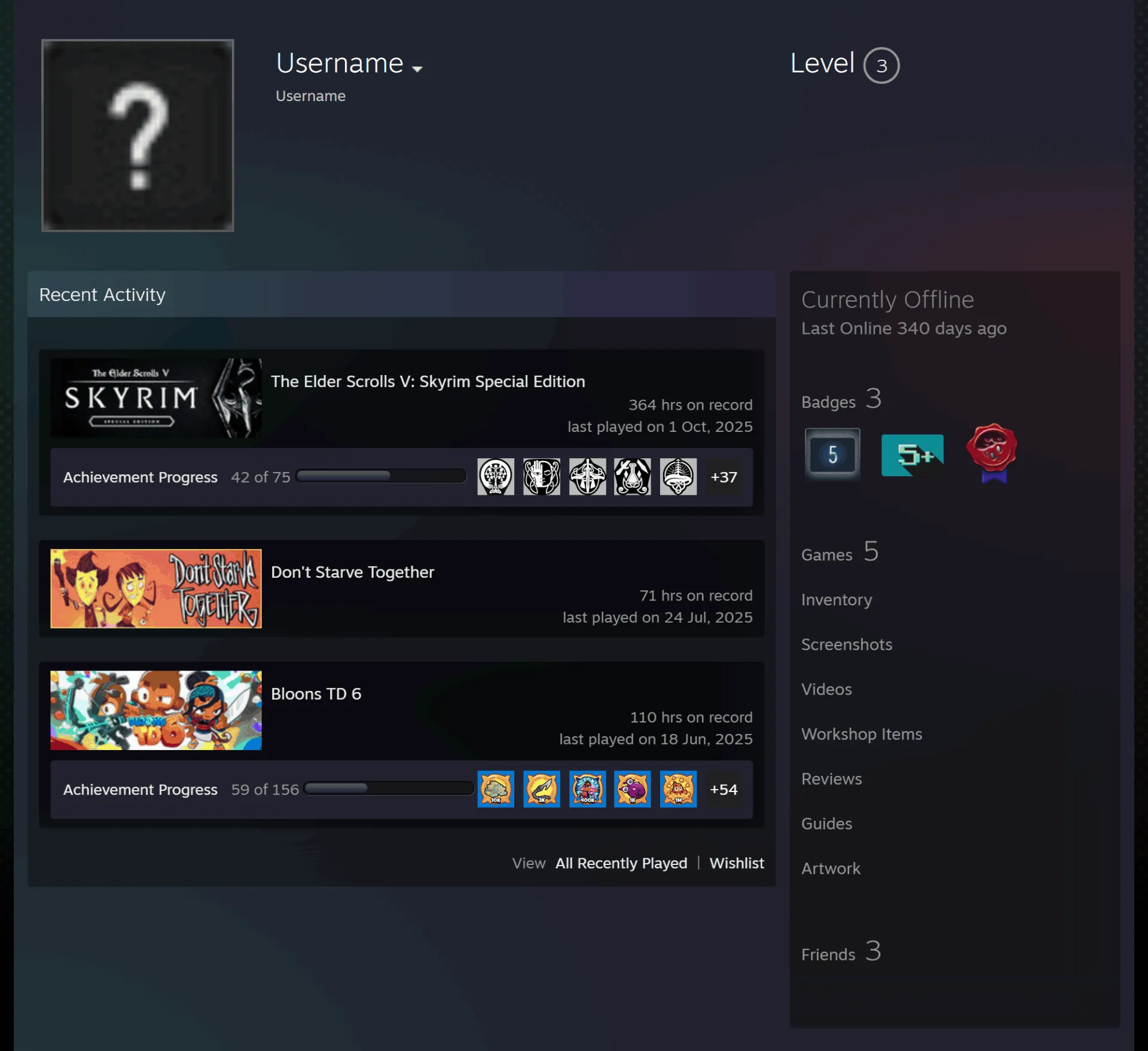Screen dimensions: 1148x1051
Task: Open the Videos link
Action: point(827,689)
